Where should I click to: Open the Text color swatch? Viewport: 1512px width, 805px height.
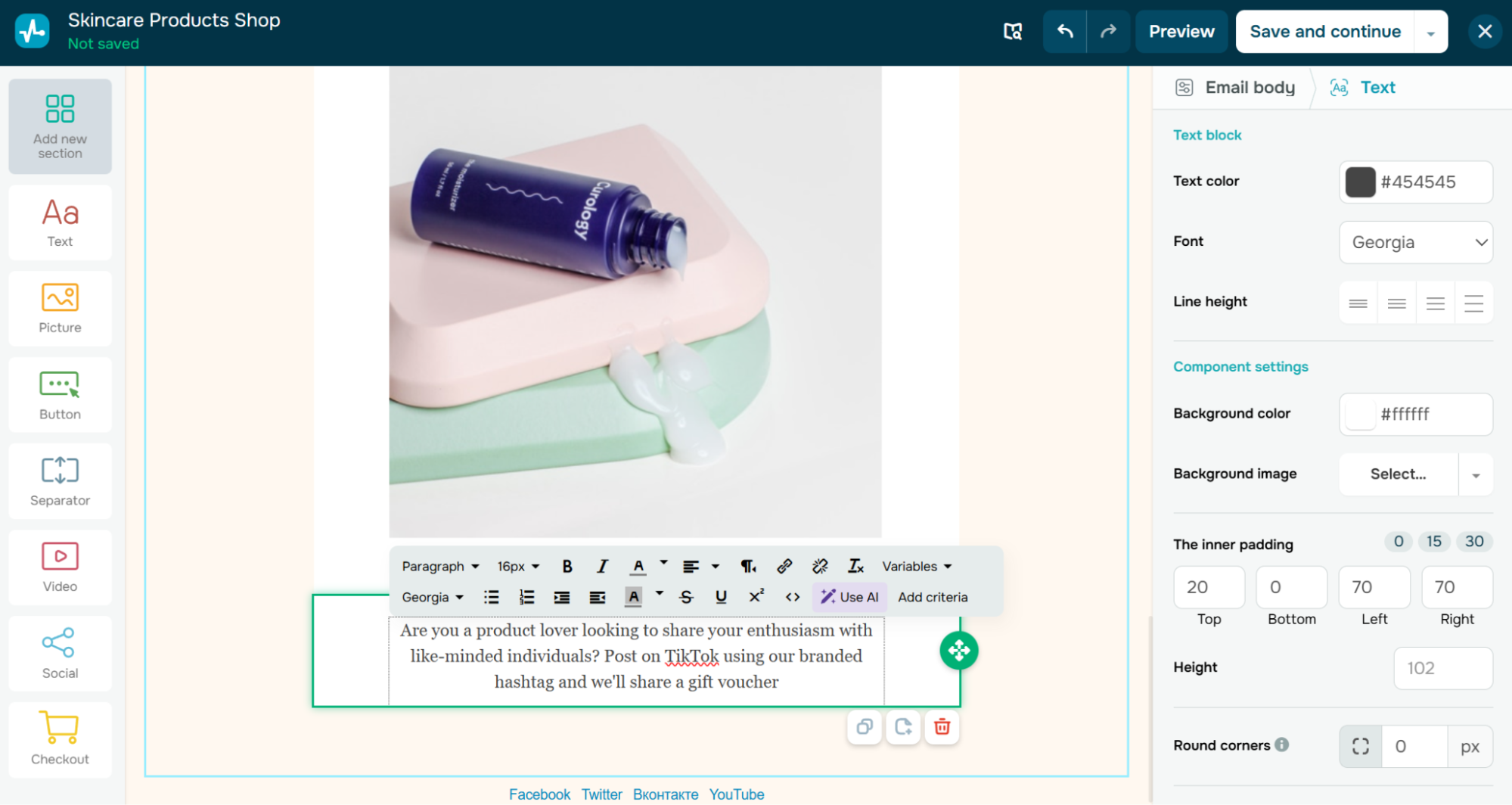1360,182
